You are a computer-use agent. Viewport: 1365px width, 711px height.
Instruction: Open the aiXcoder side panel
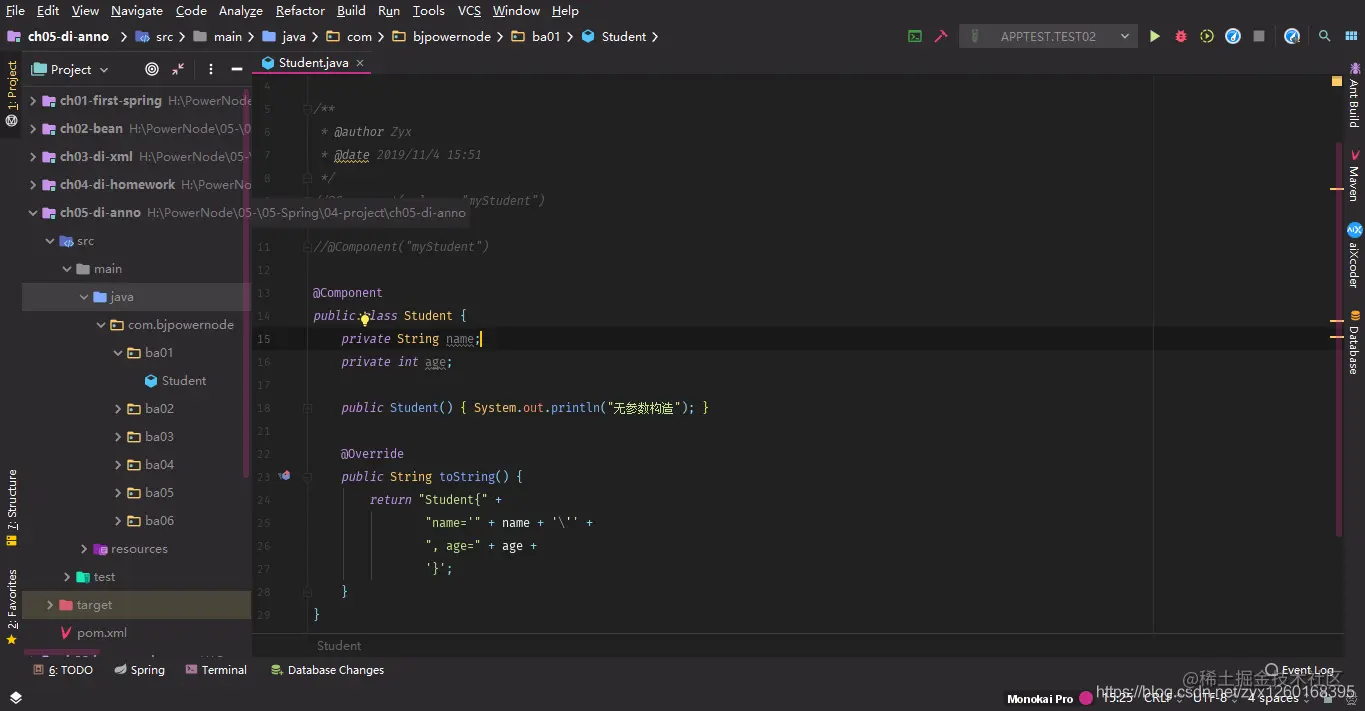1354,255
